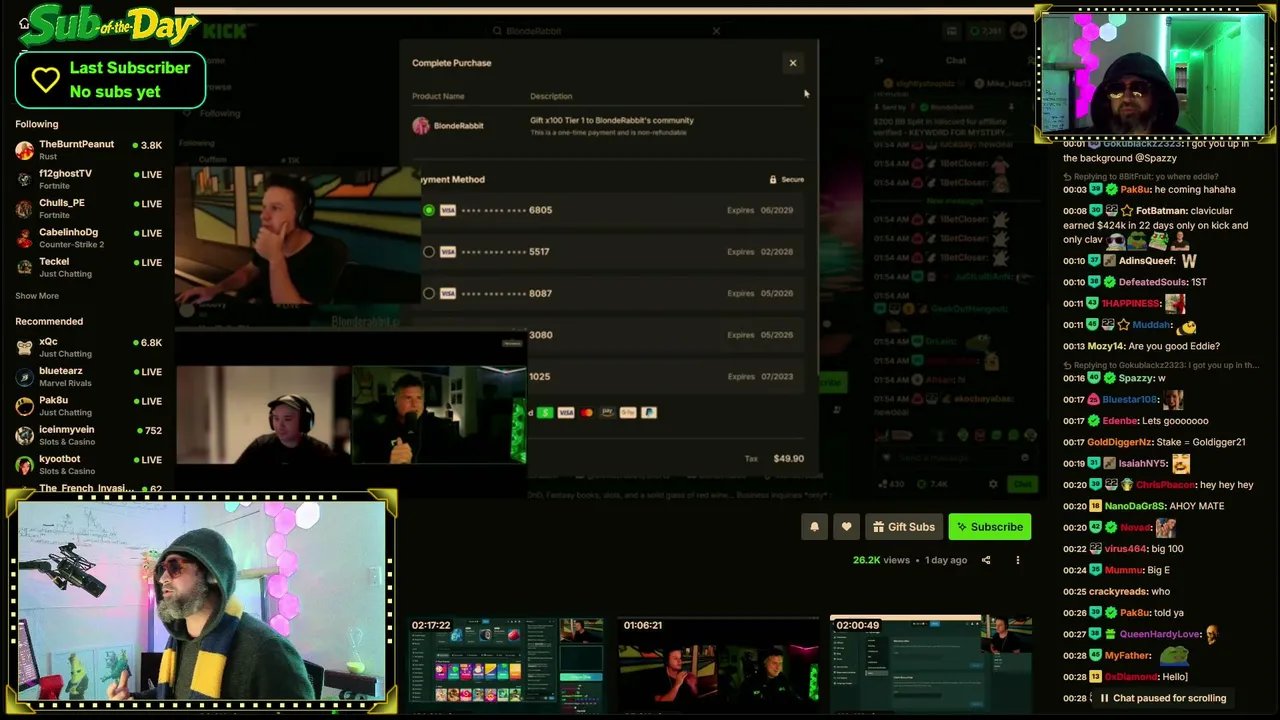The image size is (1280, 720).
Task: Open CabelinhoDg's Counter-Strike 2 stream
Action: click(88, 238)
